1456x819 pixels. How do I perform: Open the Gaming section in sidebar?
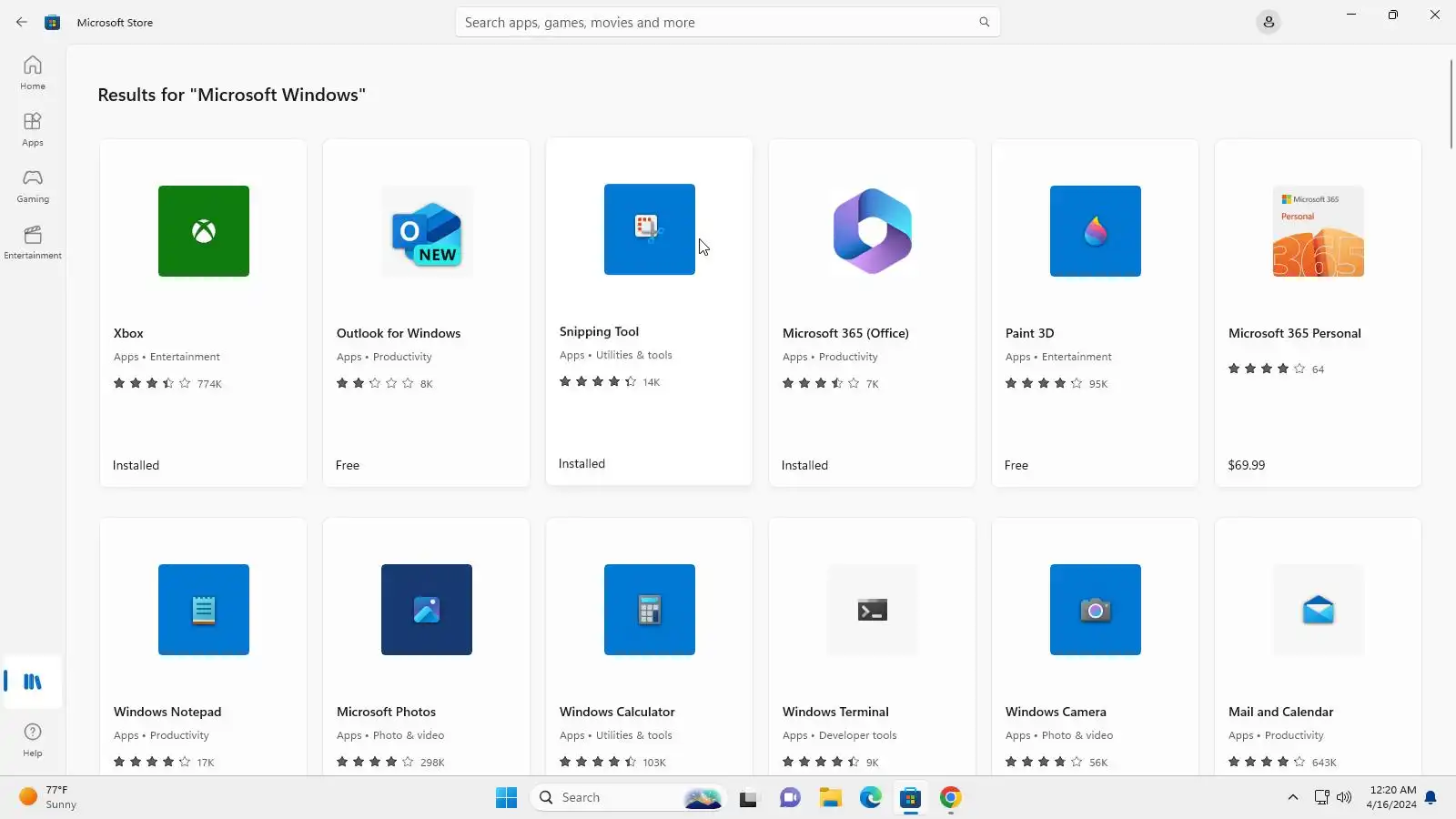point(33,186)
